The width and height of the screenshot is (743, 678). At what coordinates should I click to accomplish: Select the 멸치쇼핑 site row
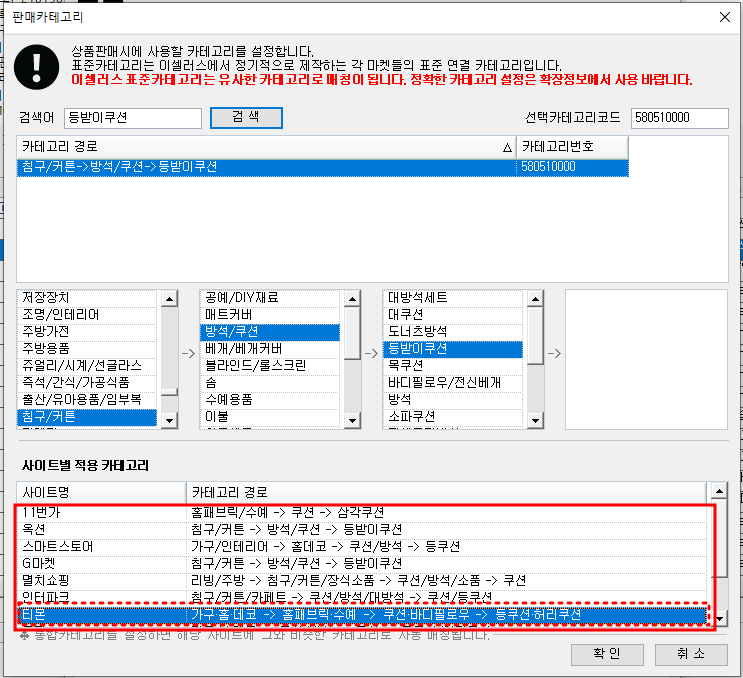(x=362, y=581)
